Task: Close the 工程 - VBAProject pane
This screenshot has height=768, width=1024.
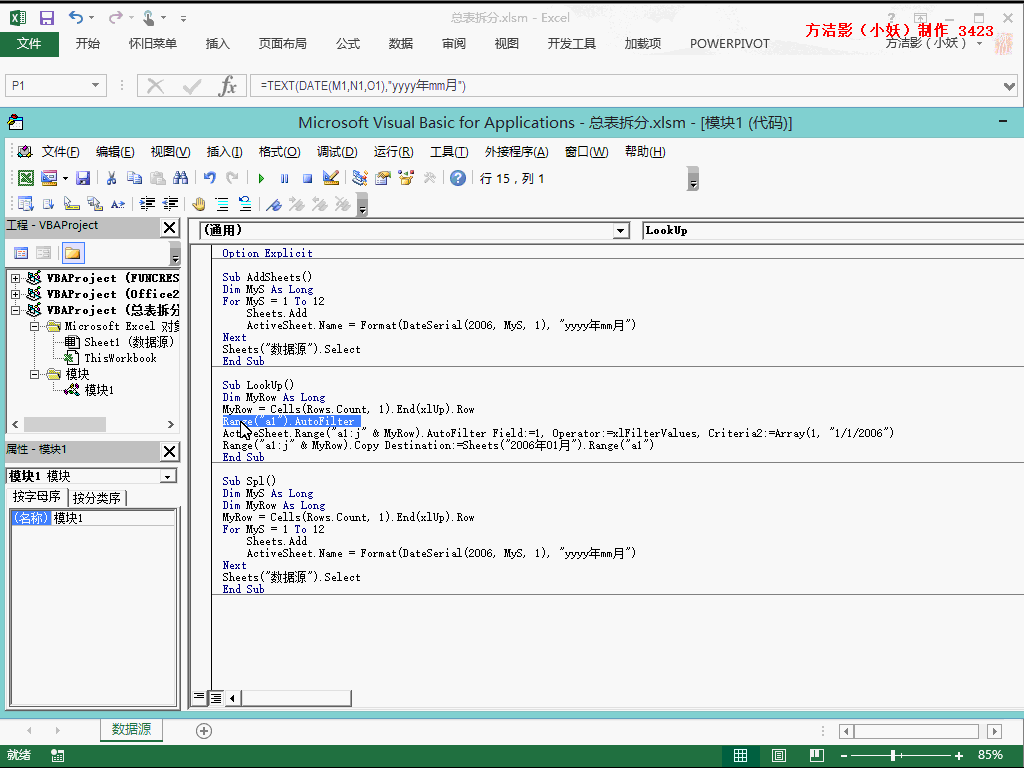Action: coord(169,227)
